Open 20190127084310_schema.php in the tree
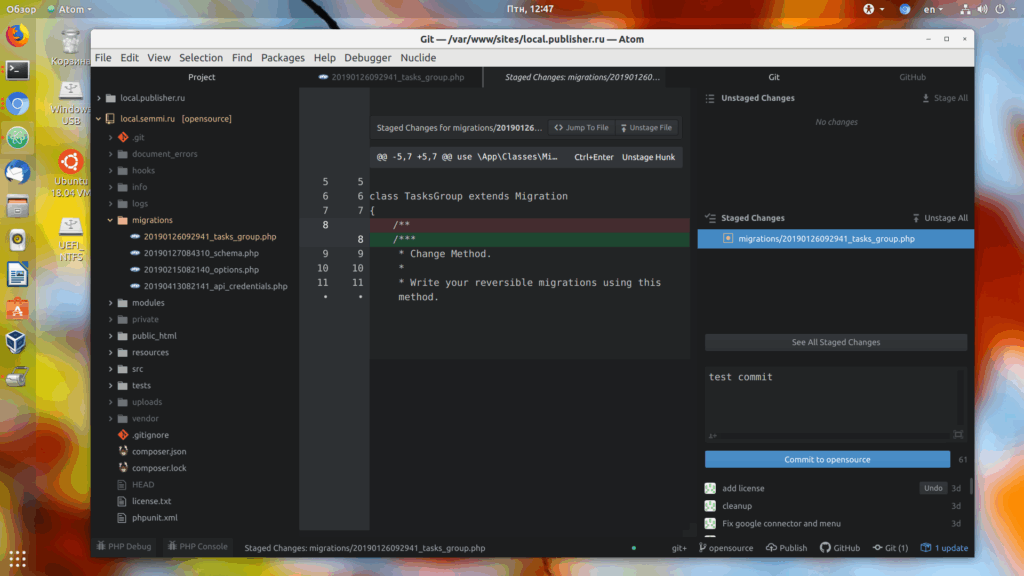1024x576 pixels. (x=201, y=253)
